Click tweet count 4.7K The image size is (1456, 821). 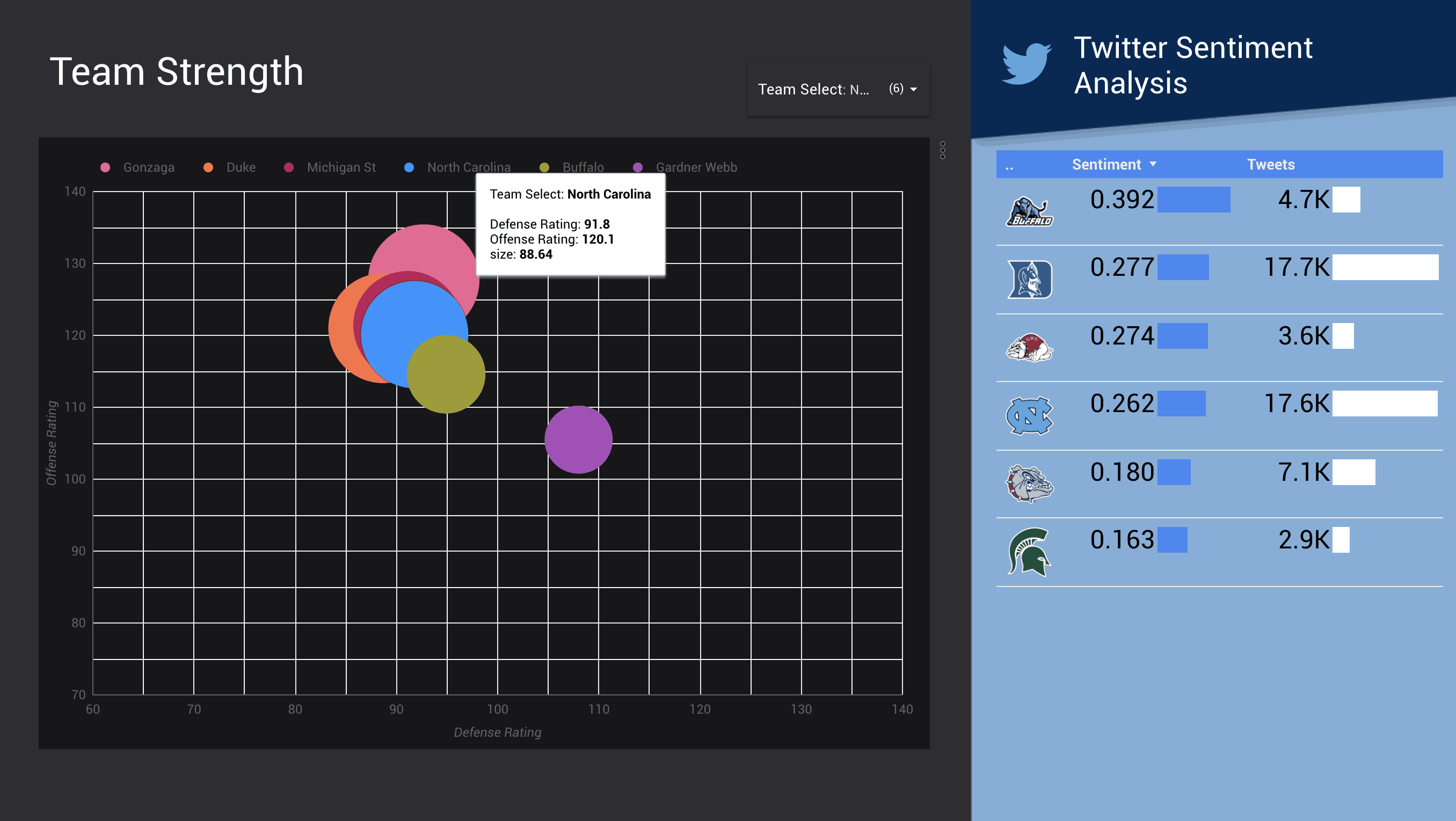click(1304, 200)
